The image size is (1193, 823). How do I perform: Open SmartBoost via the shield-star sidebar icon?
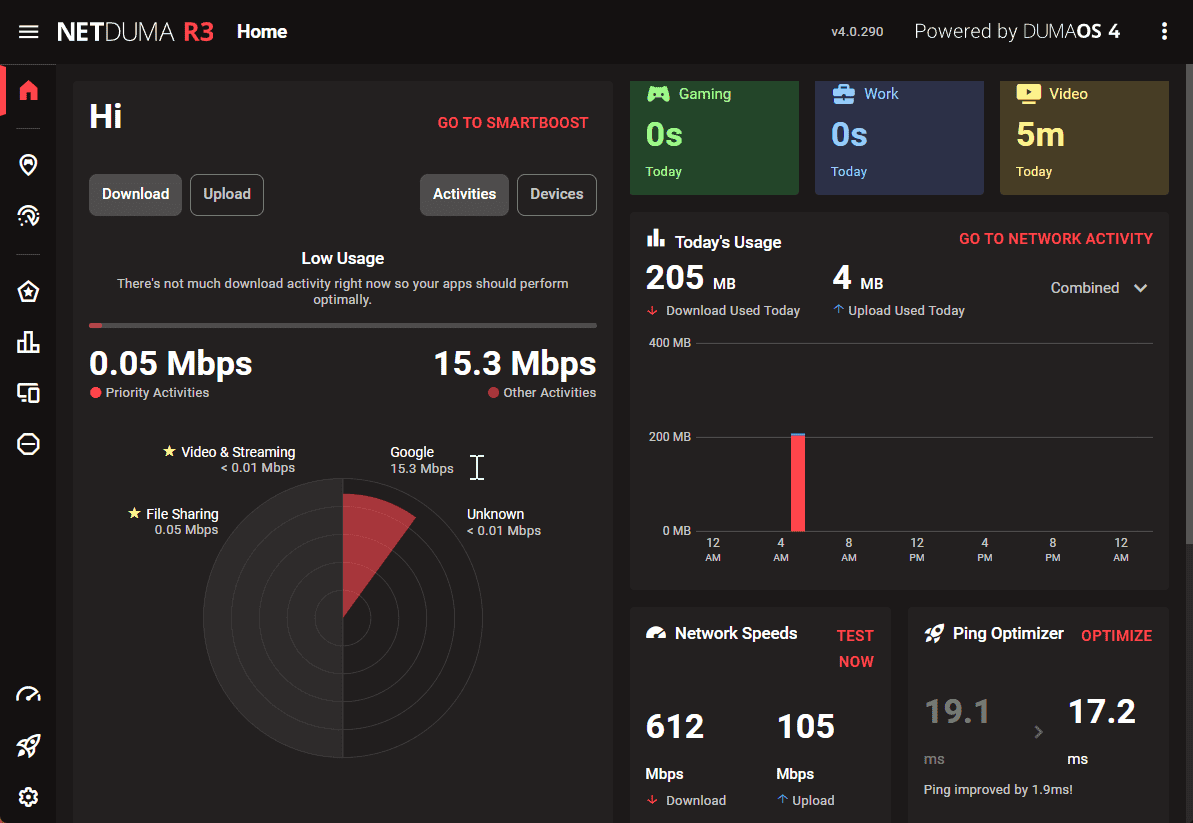(28, 291)
